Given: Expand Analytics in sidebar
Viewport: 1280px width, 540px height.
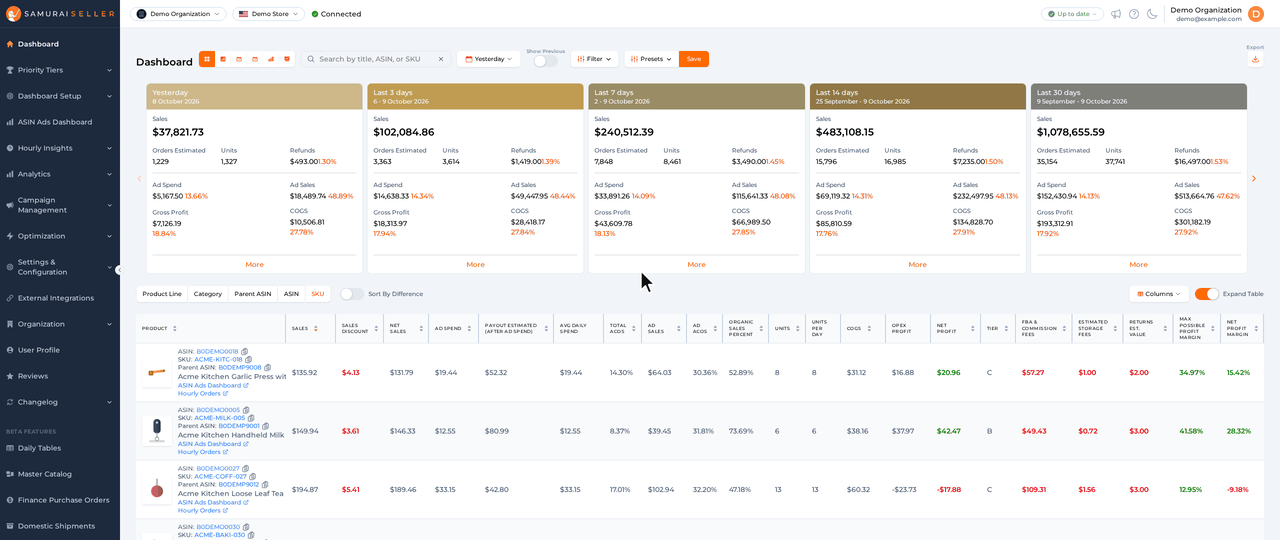Looking at the screenshot, I should 60,174.
